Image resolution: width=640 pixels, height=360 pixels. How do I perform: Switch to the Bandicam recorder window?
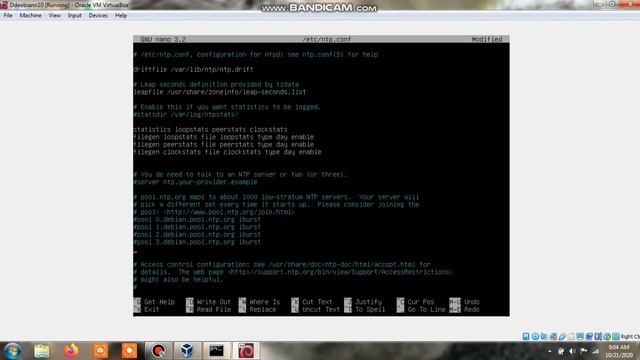click(x=159, y=351)
